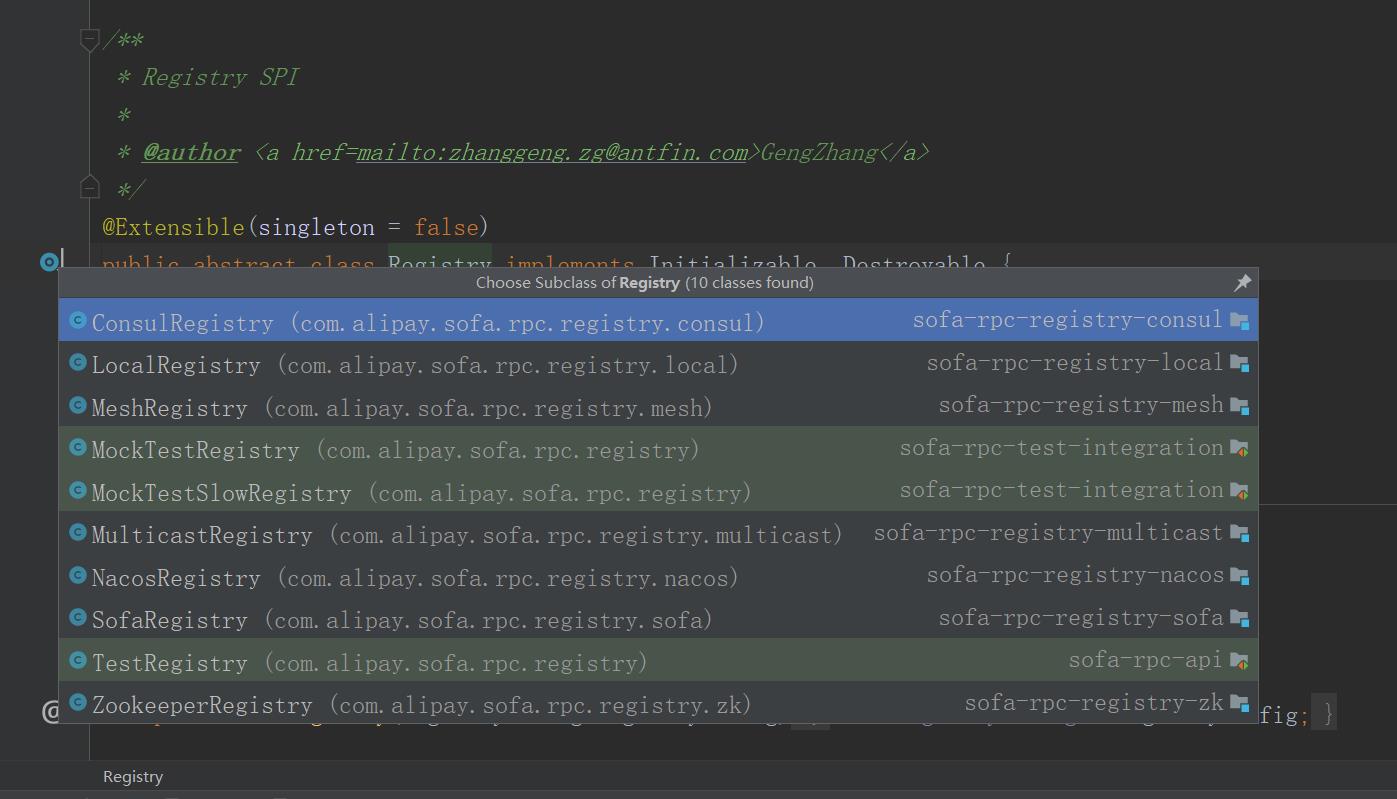Click sofa-rpc-registry-local module name
This screenshot has height=799, width=1397.
1074,363
